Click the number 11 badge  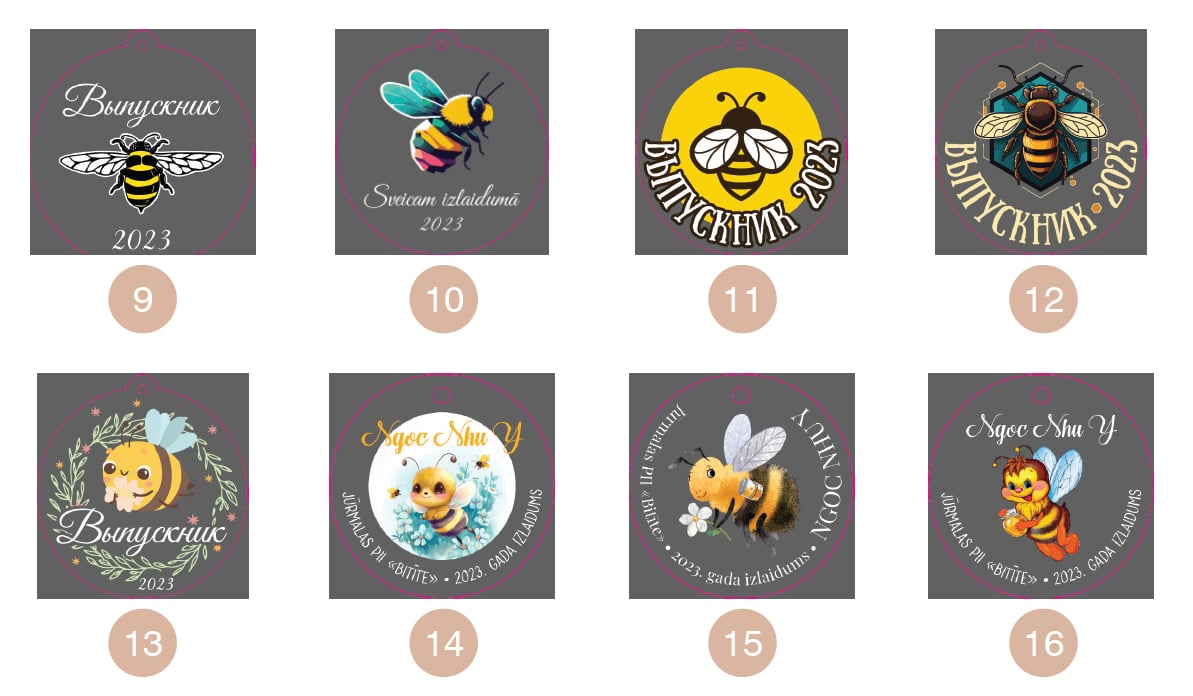[x=743, y=299]
